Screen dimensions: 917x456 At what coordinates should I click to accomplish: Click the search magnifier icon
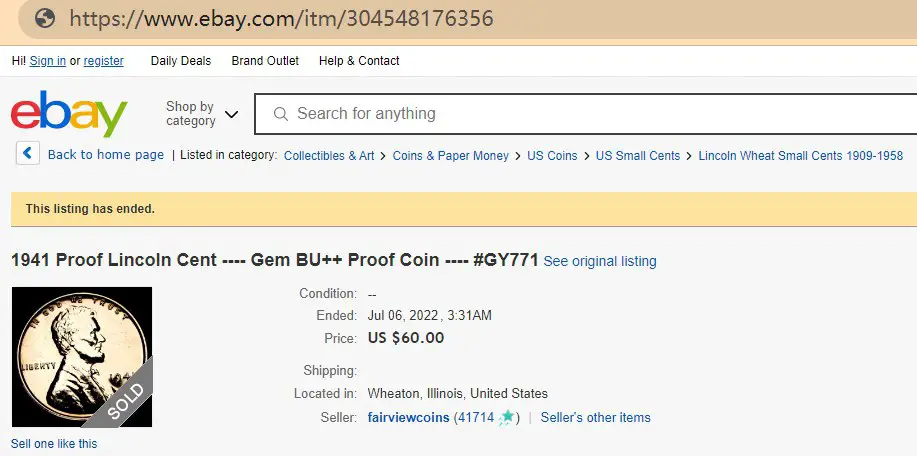tap(281, 113)
